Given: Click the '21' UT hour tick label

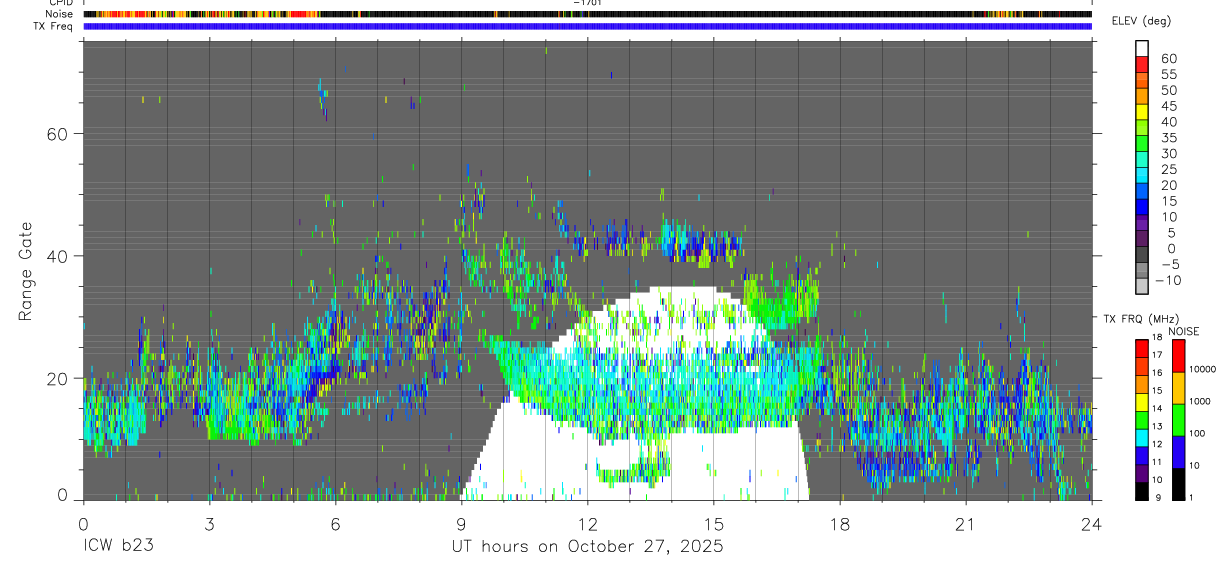Looking at the screenshot, I should point(965,525).
